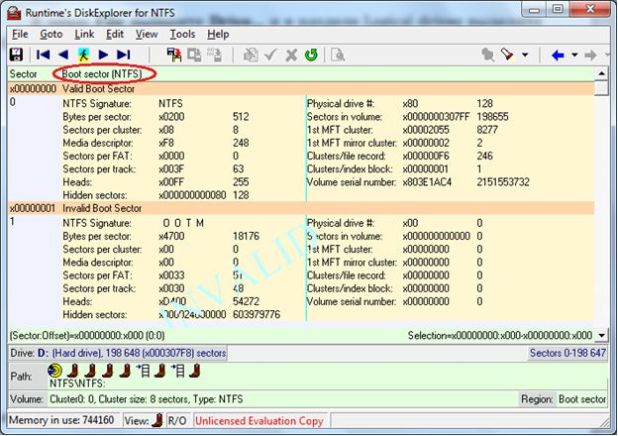Click the 'Boot sector (NTFS)' header label
Image resolution: width=618 pixels, height=436 pixels.
102,74
